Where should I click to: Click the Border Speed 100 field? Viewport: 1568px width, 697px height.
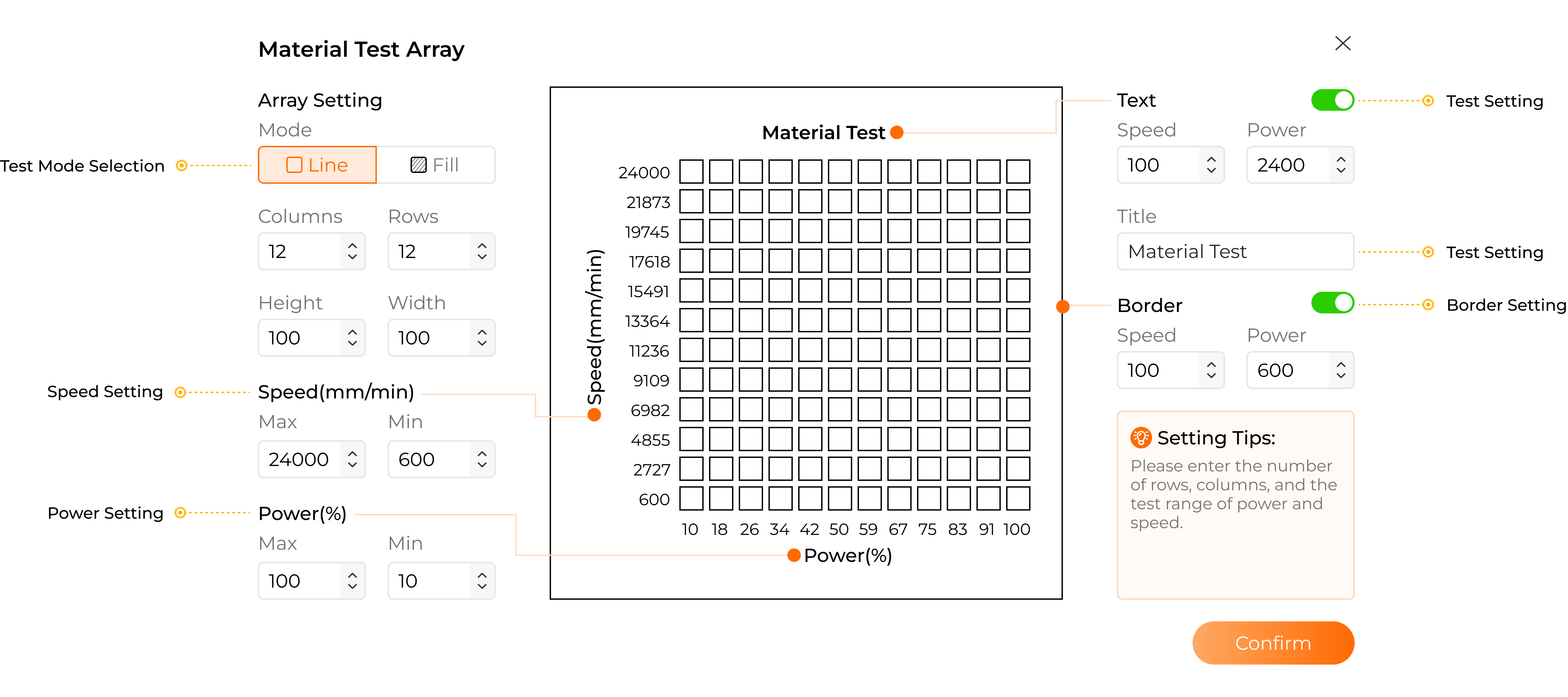coord(1171,370)
